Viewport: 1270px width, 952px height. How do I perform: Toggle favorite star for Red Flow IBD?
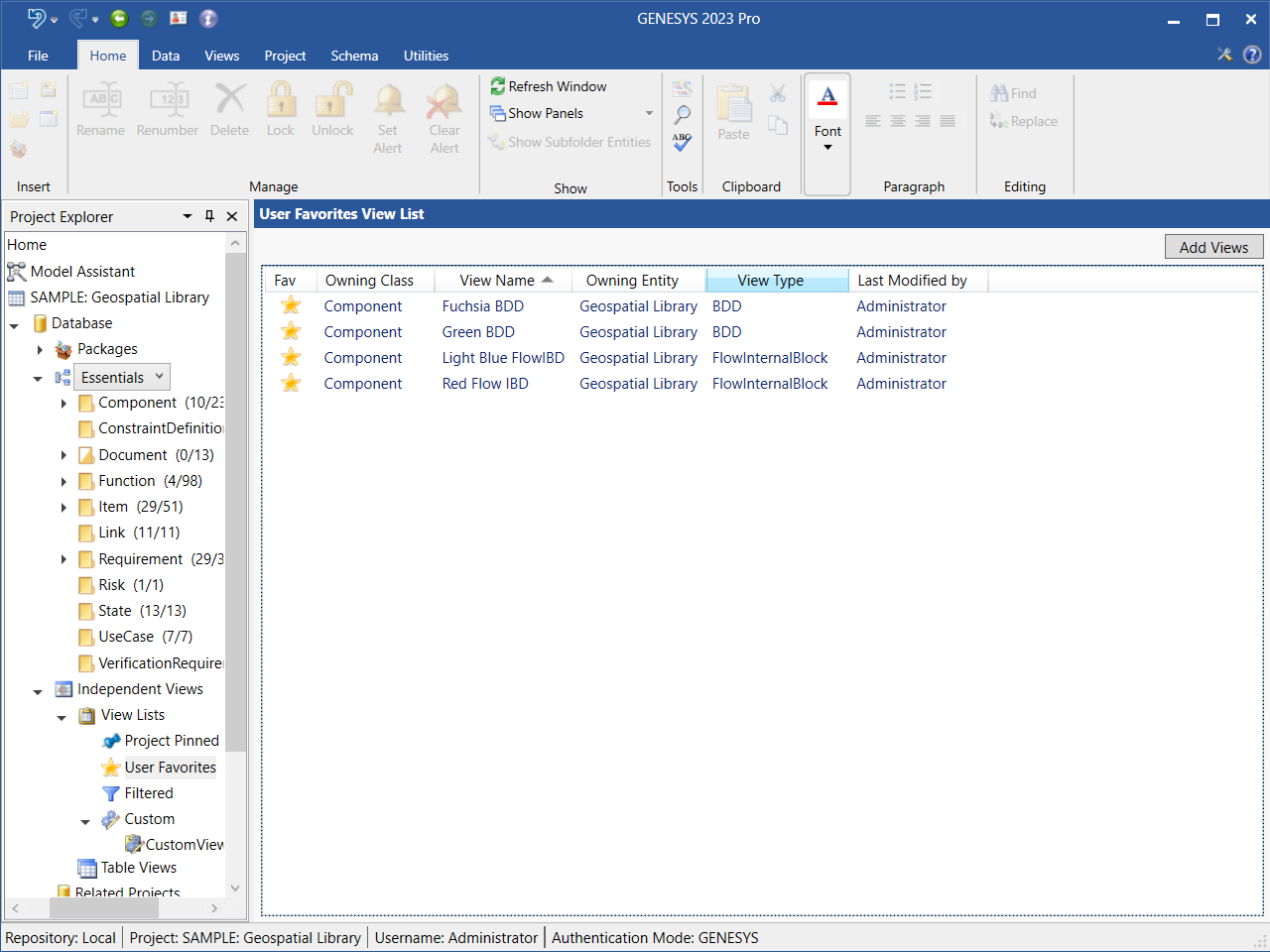(x=291, y=384)
